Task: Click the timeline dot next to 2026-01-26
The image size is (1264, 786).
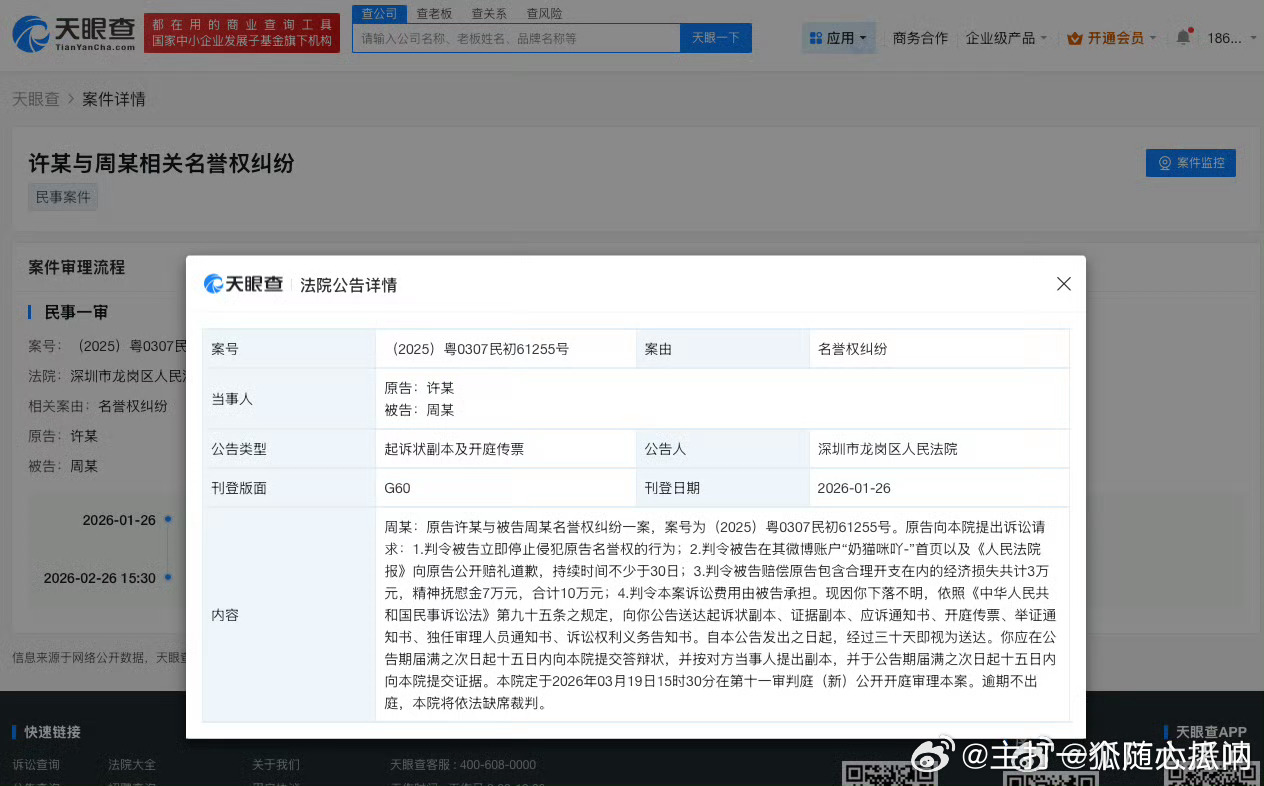Action: coord(169,519)
